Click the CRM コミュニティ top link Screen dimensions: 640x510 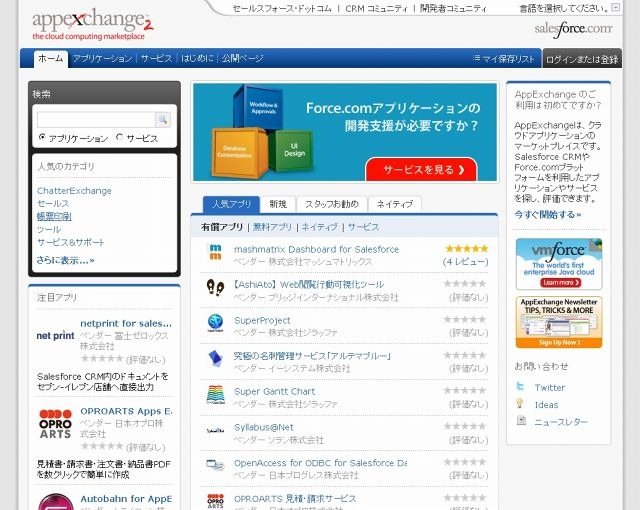(376, 8)
